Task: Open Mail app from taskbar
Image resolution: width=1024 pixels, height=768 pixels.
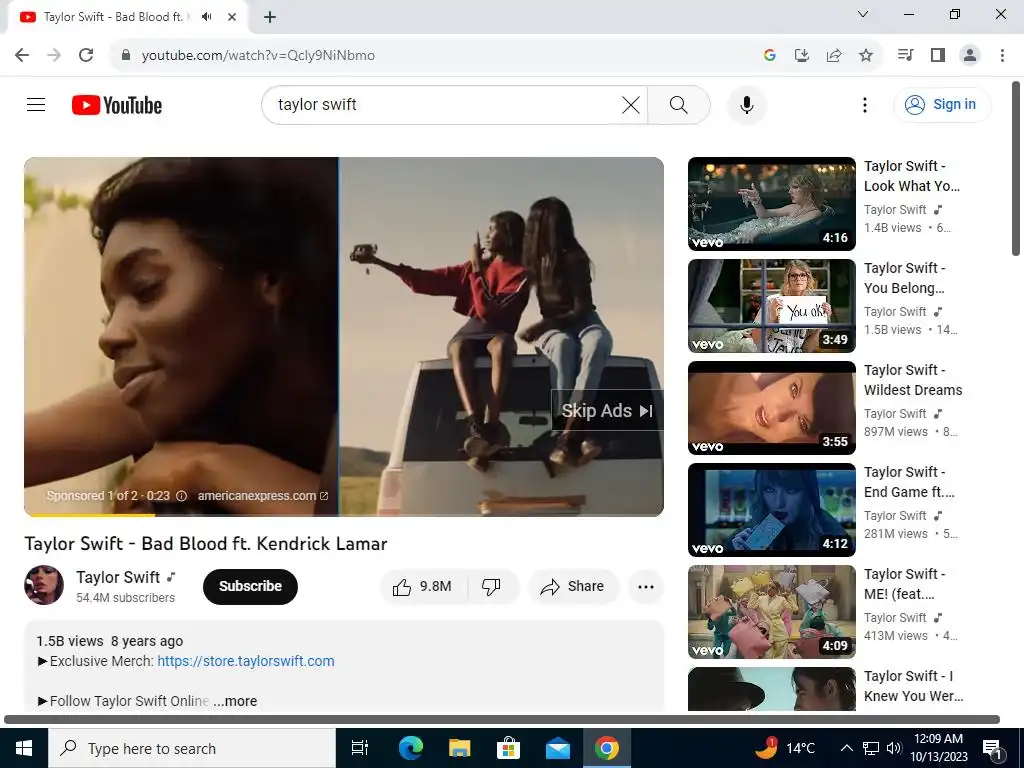Action: [558, 748]
